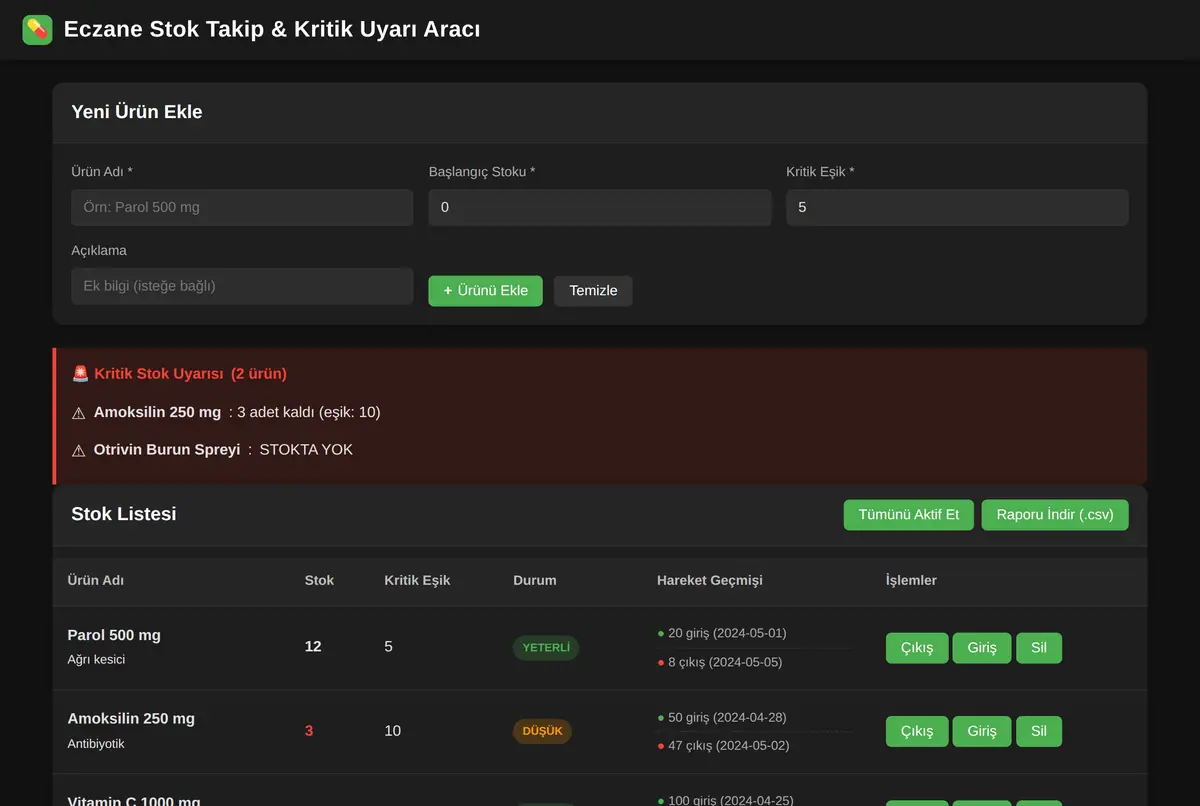Click the İşlemler column header

[x=911, y=580]
